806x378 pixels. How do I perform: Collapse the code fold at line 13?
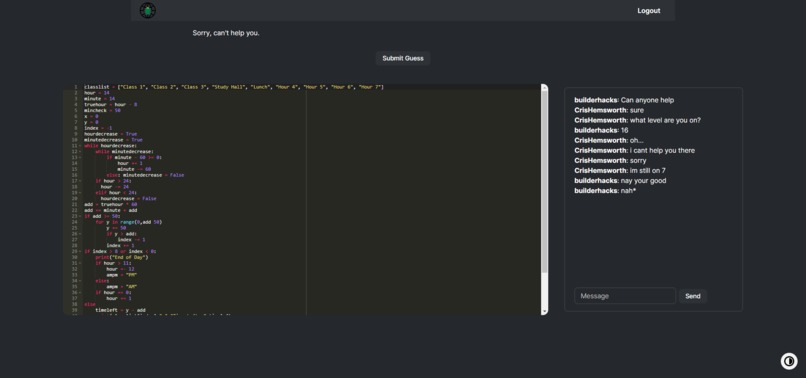click(x=80, y=157)
